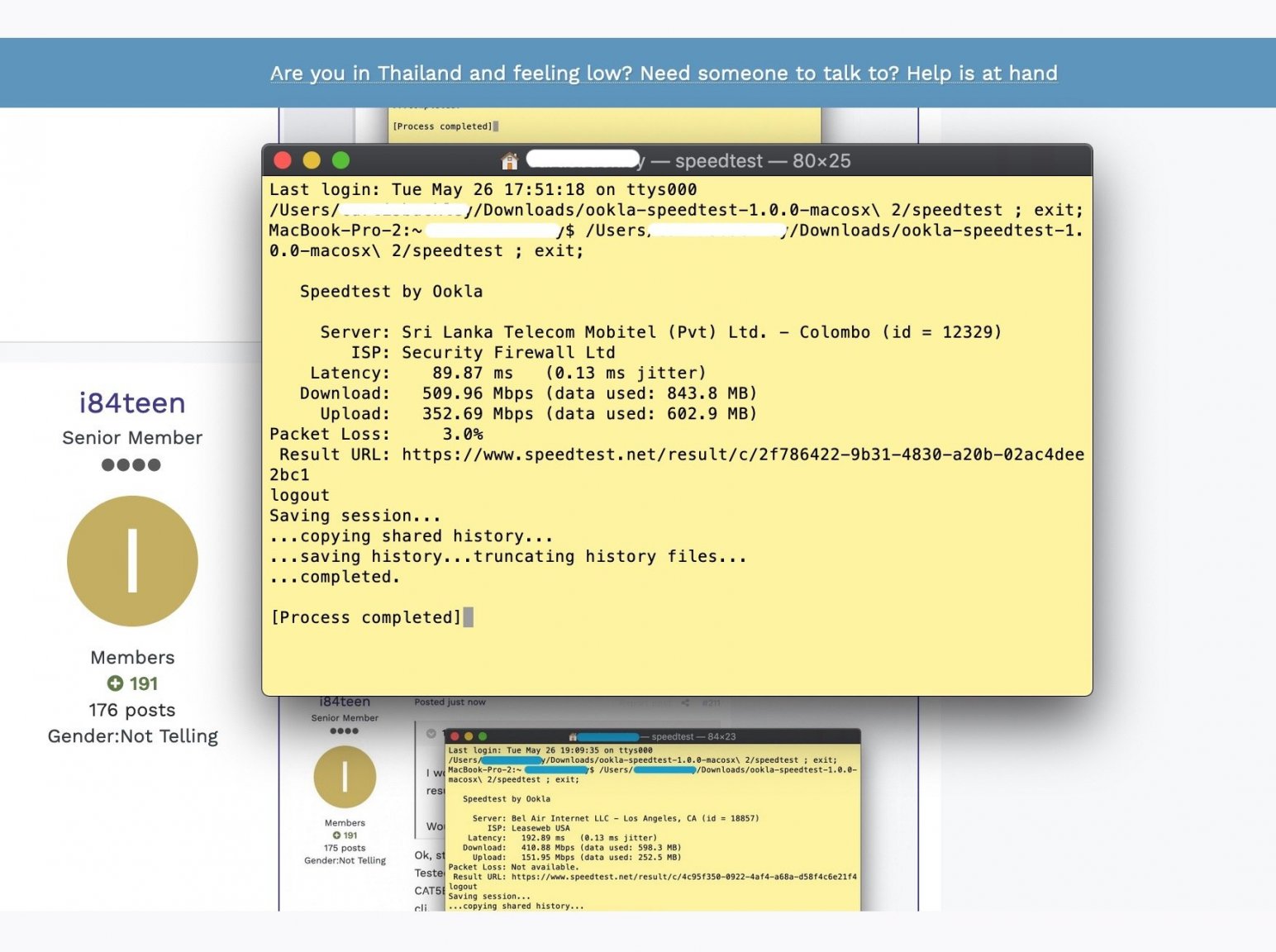Open result URL ending d58f4c6e21f4
This screenshot has width=1276, height=952.
684,877
